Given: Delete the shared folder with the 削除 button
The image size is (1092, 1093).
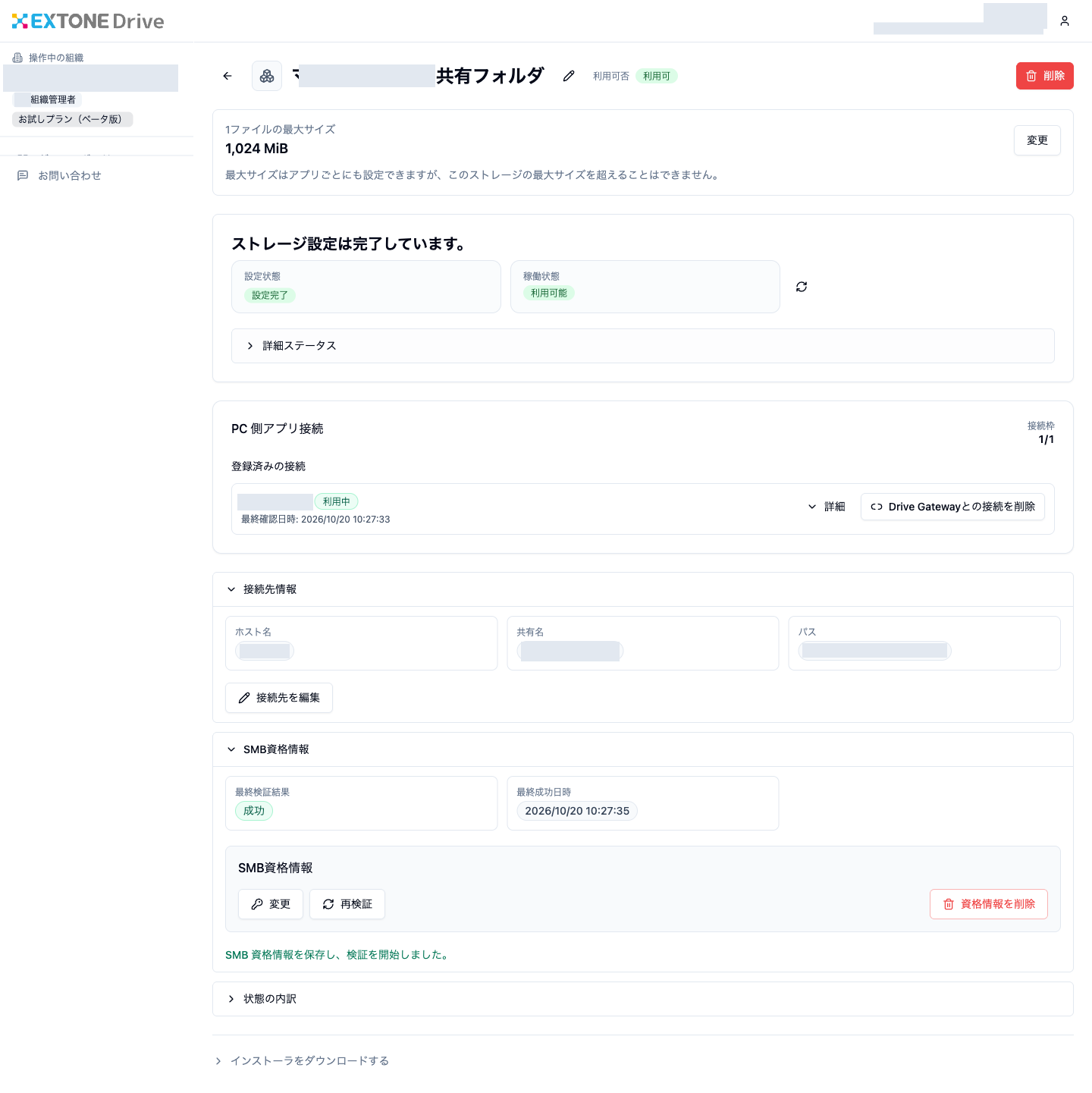Looking at the screenshot, I should 1044,76.
